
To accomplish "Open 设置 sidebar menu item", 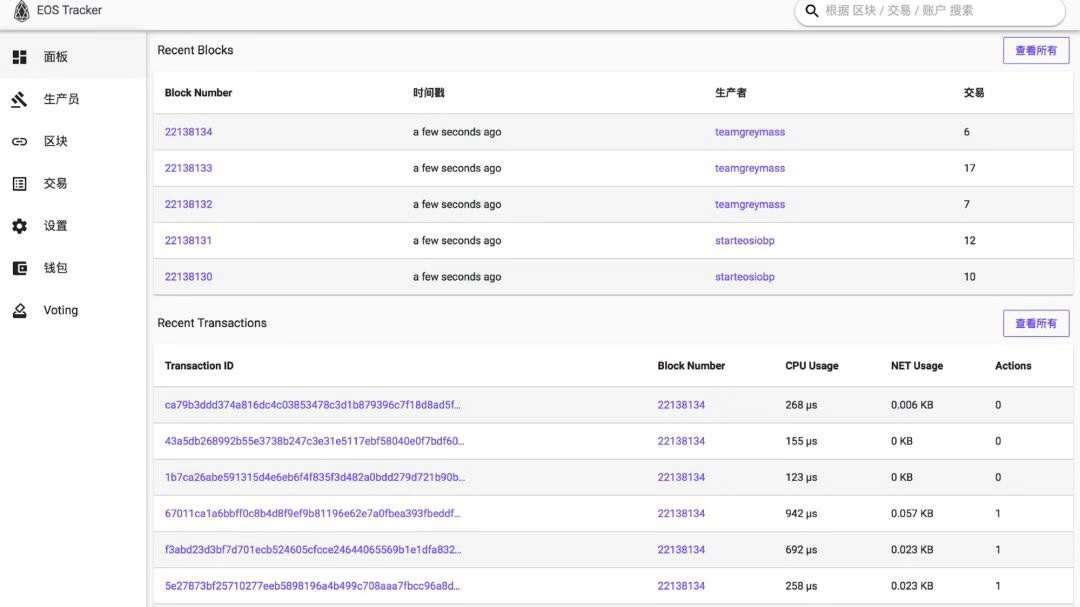I will tap(73, 226).
